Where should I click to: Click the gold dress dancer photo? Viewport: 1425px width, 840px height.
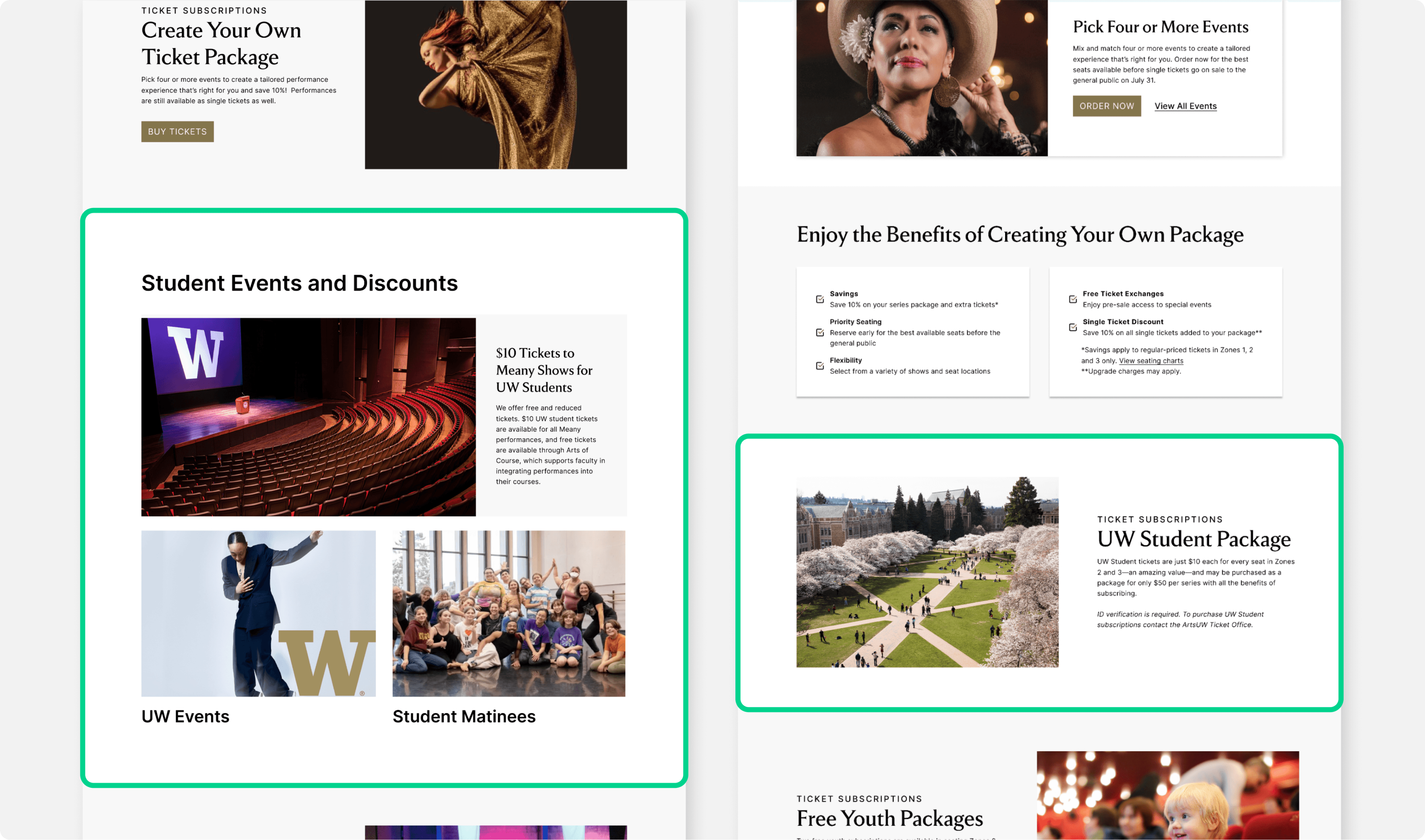coord(495,85)
